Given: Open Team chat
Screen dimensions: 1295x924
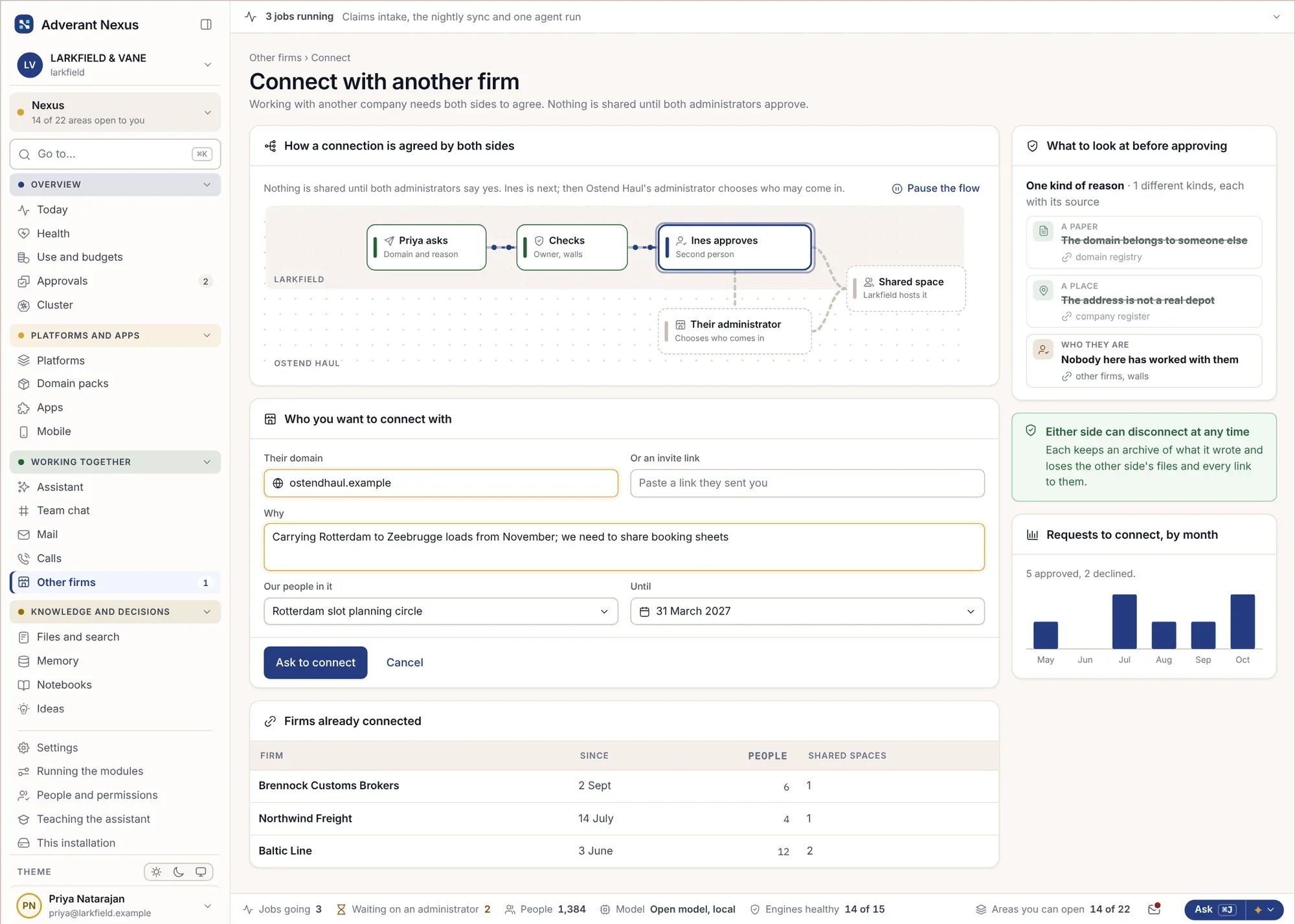Looking at the screenshot, I should [x=115, y=510].
